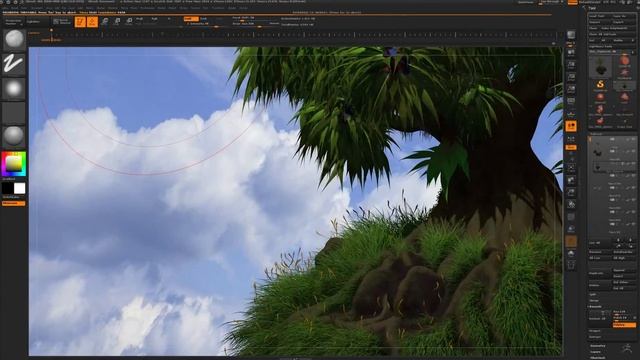Screen dimensions: 640x360
Task: Click Save As in Tool panel
Action: point(624,16)
